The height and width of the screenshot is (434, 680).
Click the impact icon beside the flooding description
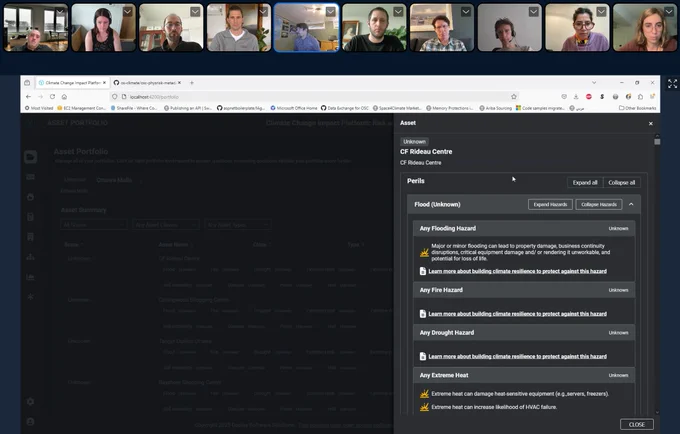pos(424,252)
